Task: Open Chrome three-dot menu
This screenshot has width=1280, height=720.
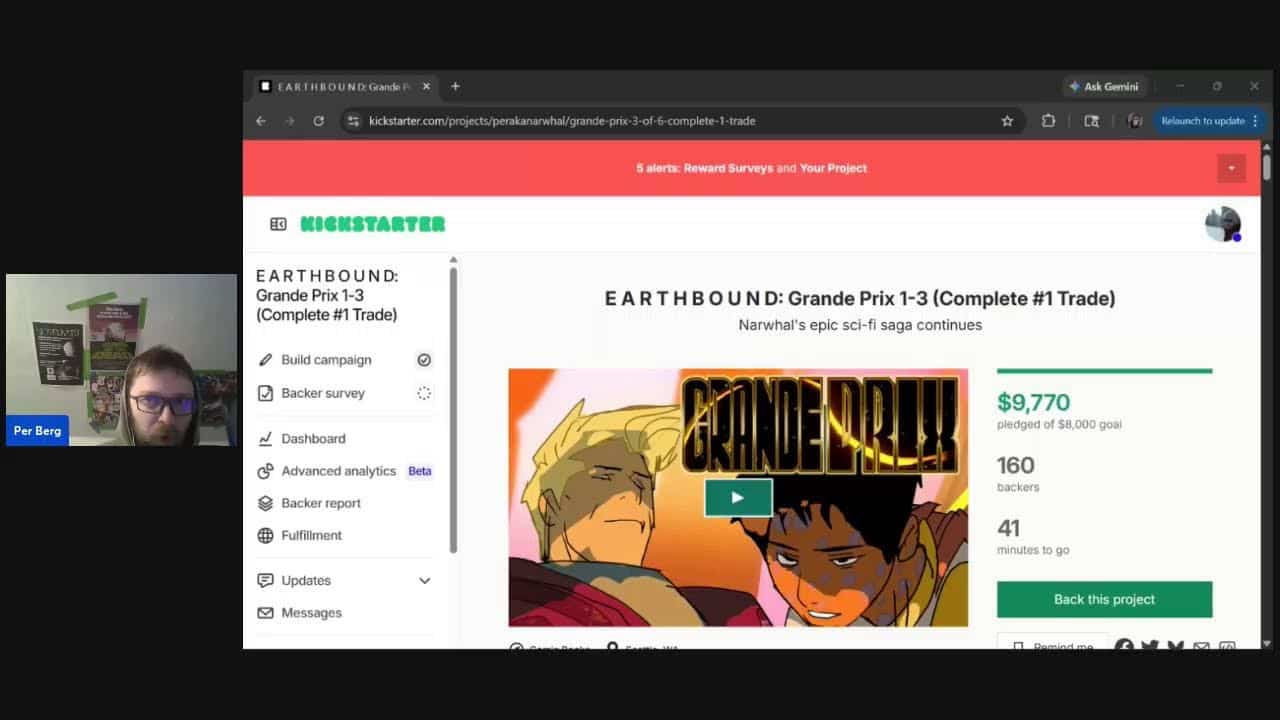Action: click(x=1255, y=121)
